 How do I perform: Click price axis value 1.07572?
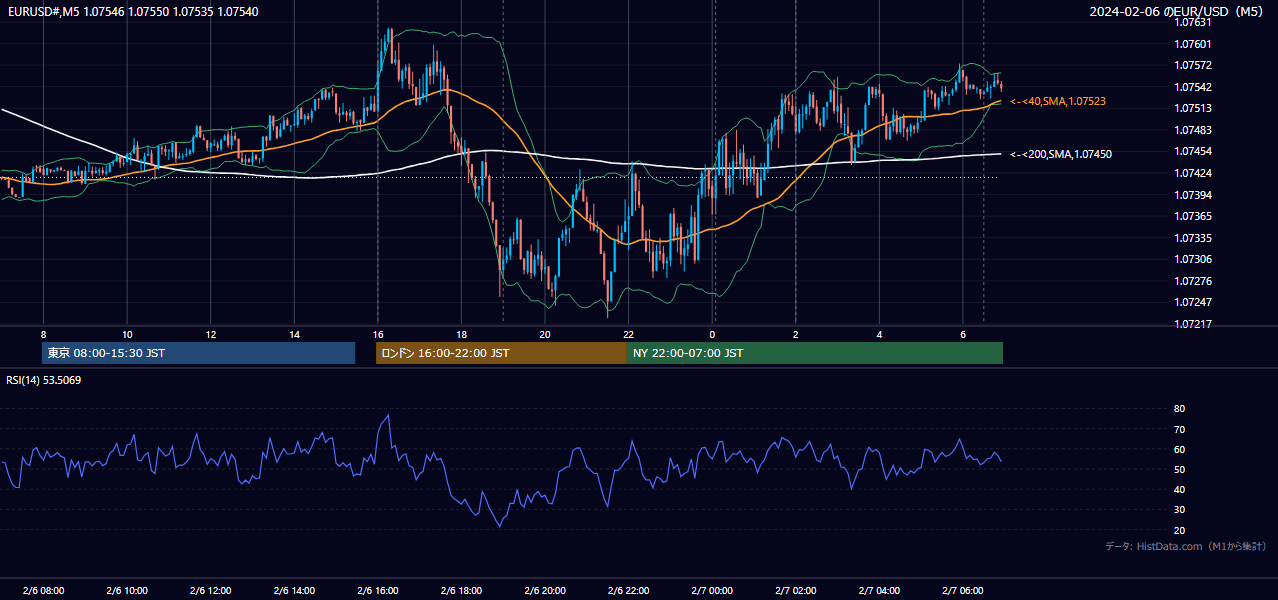click(x=1193, y=65)
